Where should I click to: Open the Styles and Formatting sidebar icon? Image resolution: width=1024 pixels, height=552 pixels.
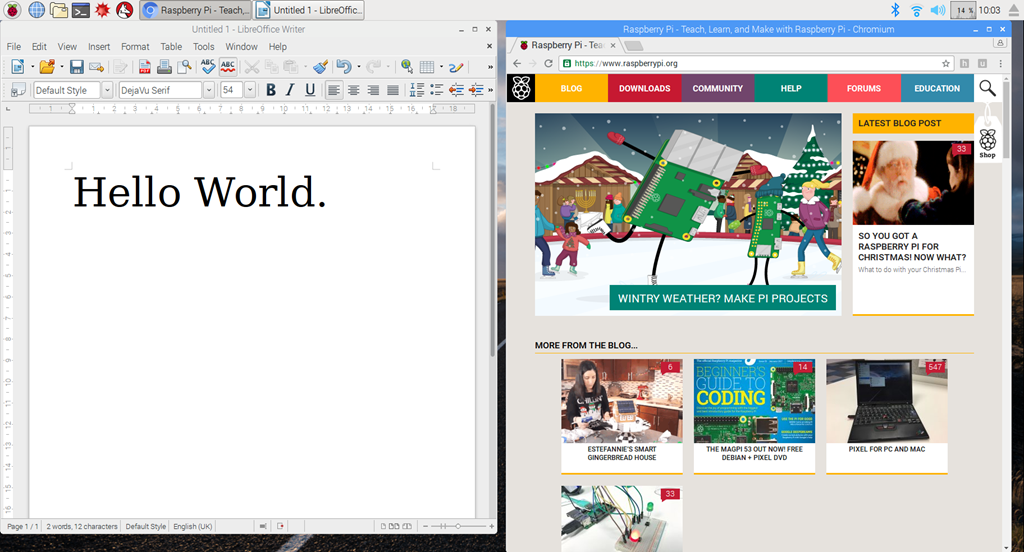point(18,90)
